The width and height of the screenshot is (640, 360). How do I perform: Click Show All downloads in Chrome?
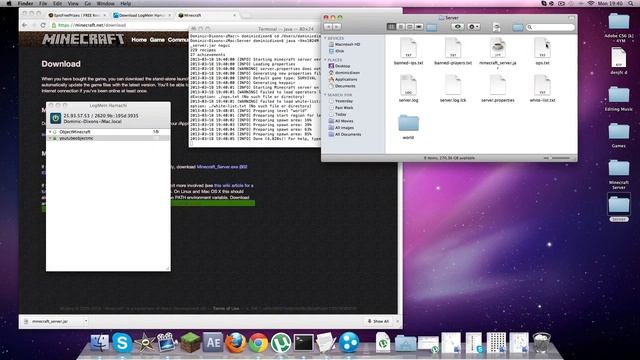pyautogui.click(x=378, y=322)
